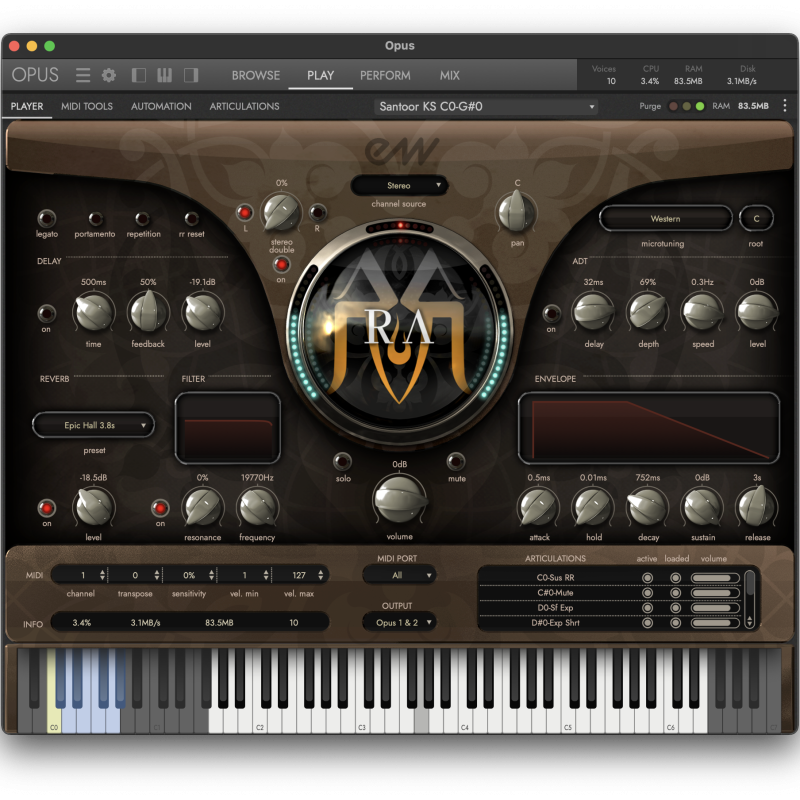Click the ADT delay knob

pyautogui.click(x=593, y=312)
